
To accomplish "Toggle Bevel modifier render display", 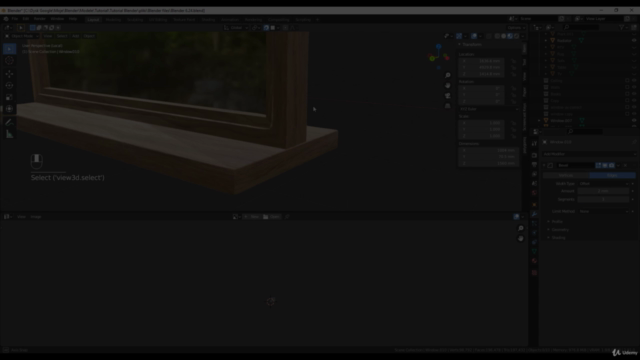I will pyautogui.click(x=611, y=165).
